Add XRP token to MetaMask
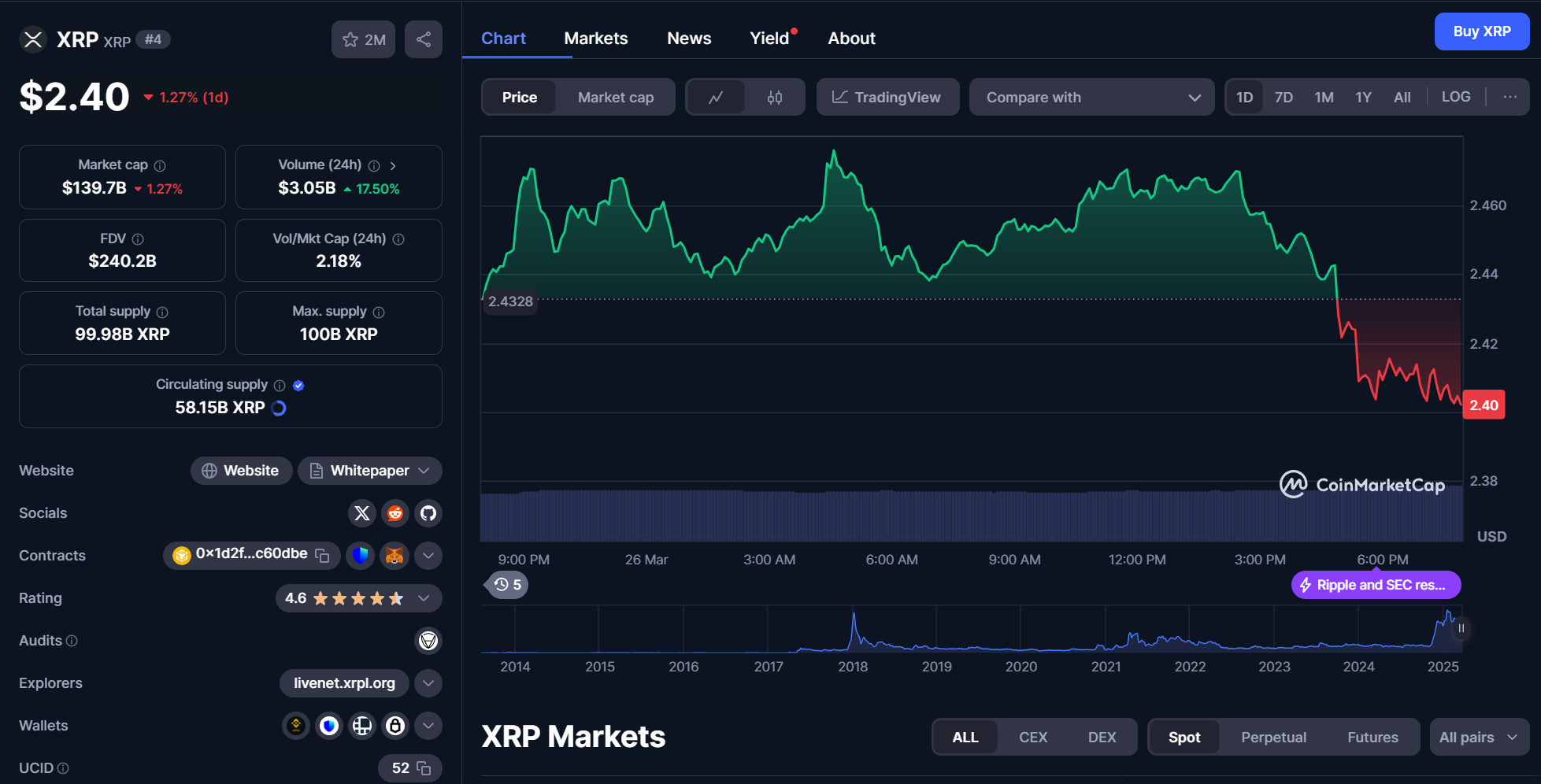 395,556
